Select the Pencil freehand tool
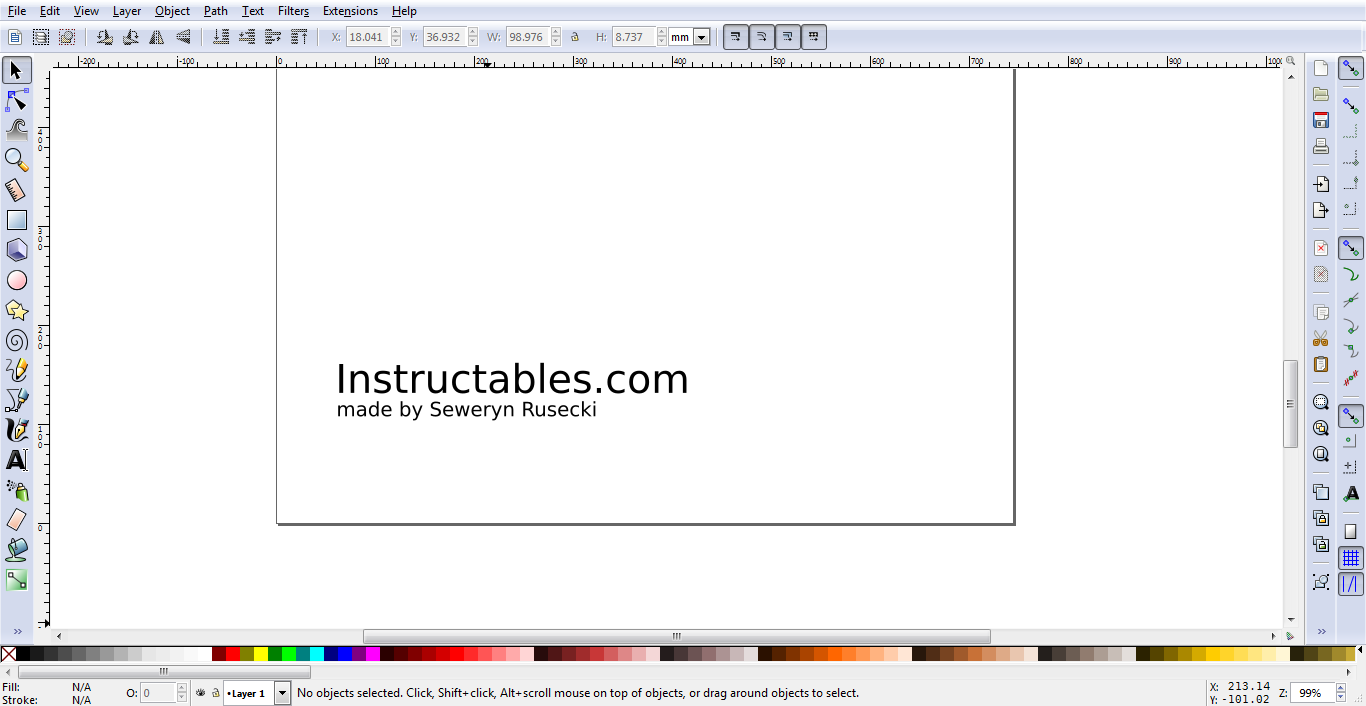The width and height of the screenshot is (1366, 706). (x=17, y=370)
